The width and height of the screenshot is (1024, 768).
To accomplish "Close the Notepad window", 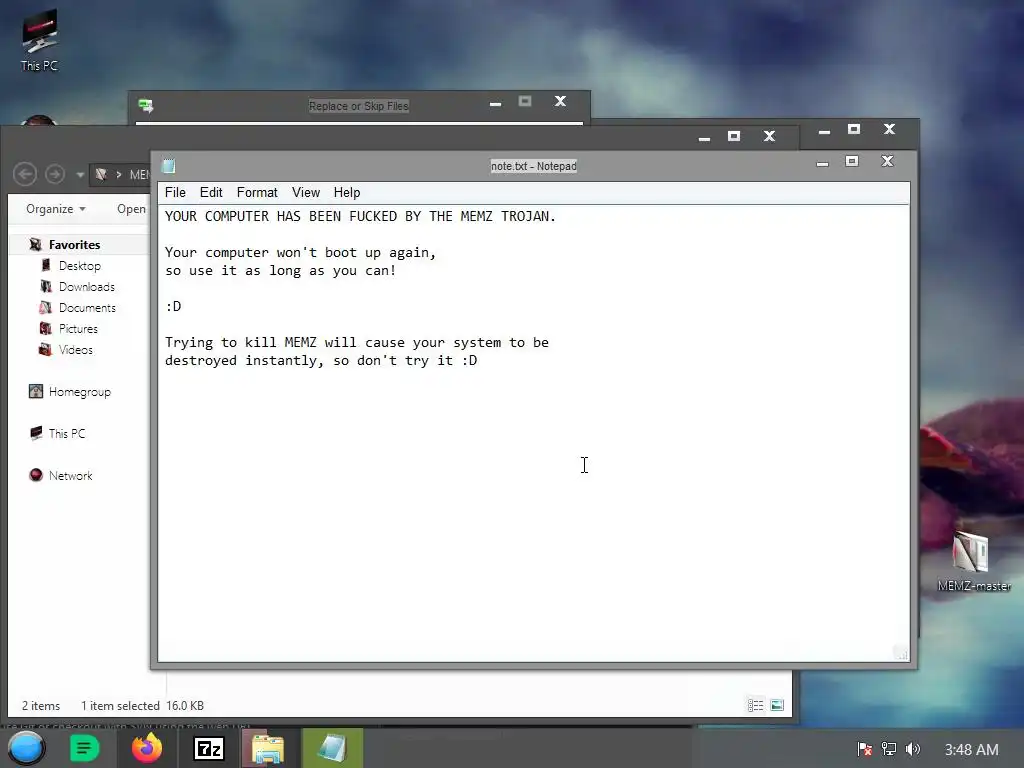I will pyautogui.click(x=887, y=161).
